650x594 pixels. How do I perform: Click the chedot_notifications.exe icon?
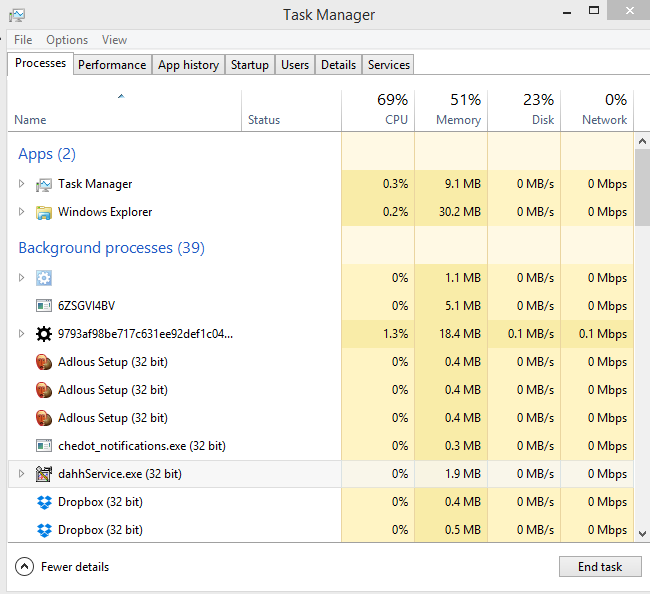[44, 446]
